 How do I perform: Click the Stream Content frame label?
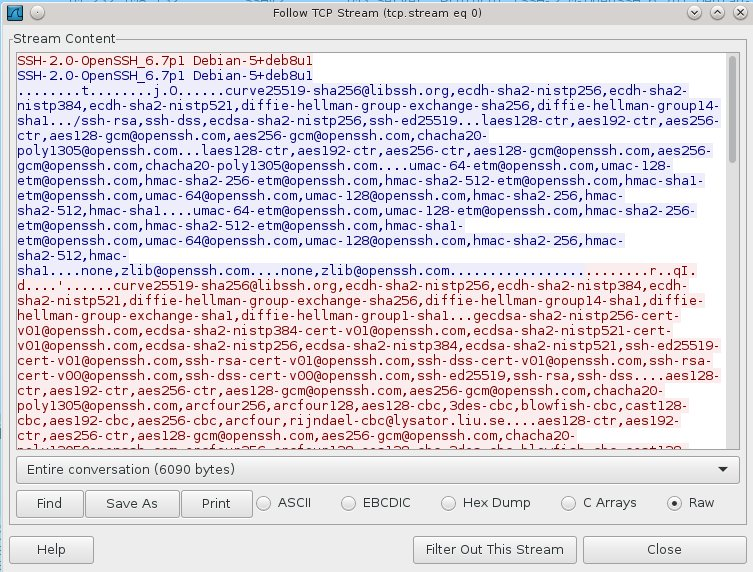64,39
